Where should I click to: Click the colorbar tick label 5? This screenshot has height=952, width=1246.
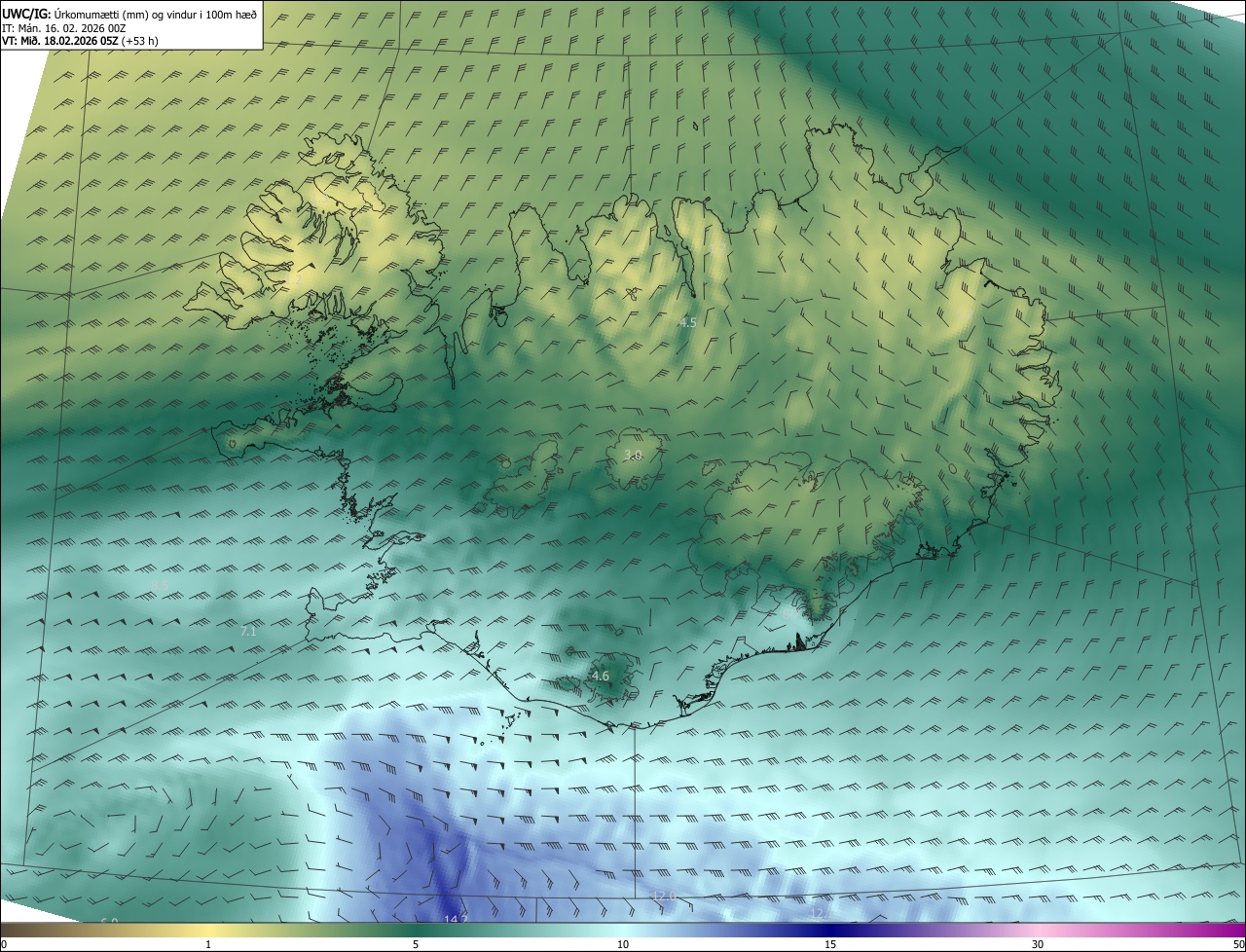point(416,944)
